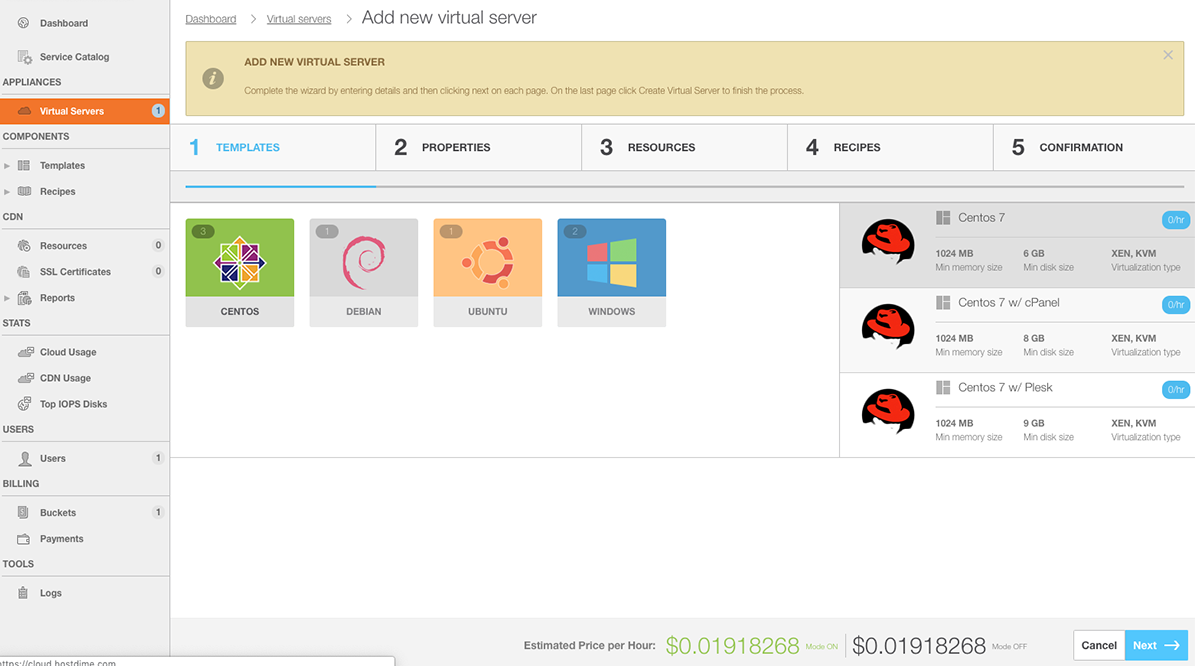1198x666 pixels.
Task: Click the Reports icon
Action: click(x=24, y=298)
